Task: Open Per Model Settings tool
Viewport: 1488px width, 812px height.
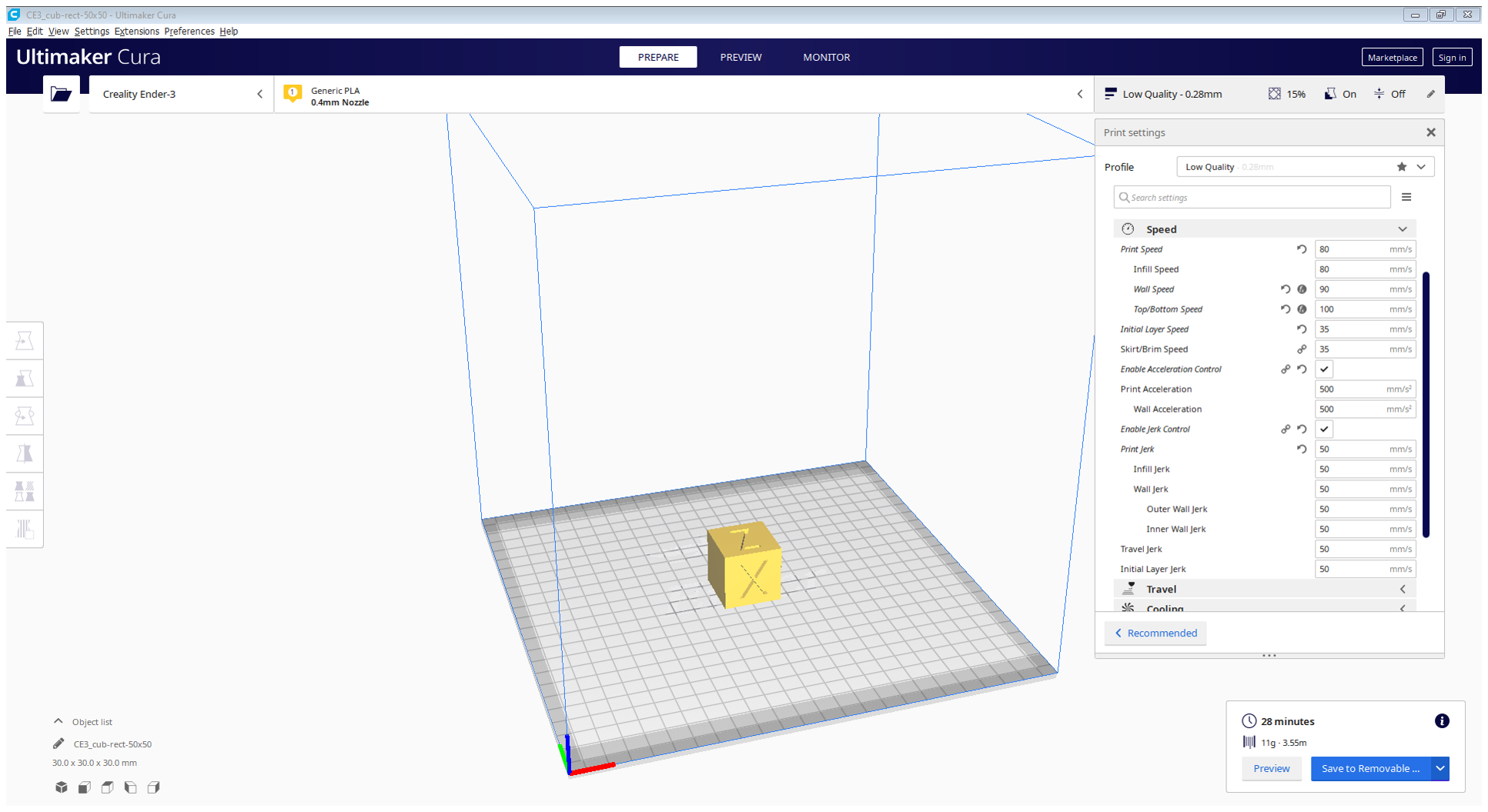Action: pos(25,491)
